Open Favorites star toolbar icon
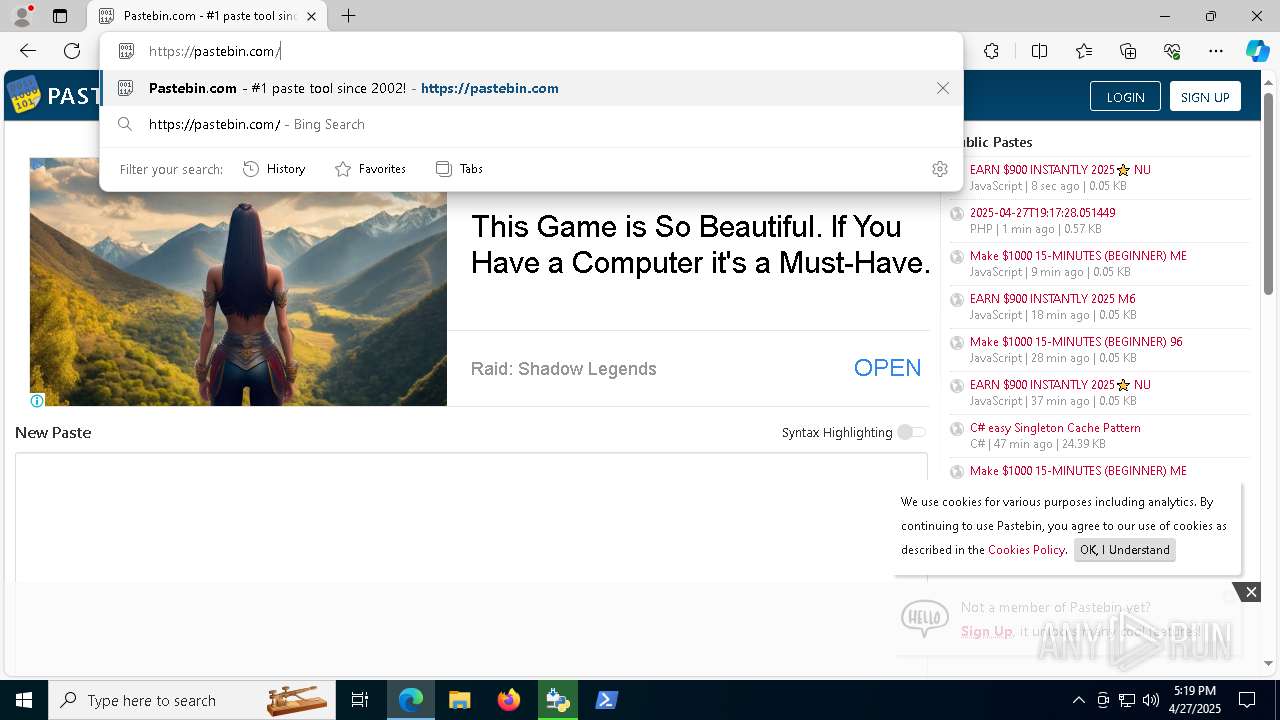 click(1084, 51)
